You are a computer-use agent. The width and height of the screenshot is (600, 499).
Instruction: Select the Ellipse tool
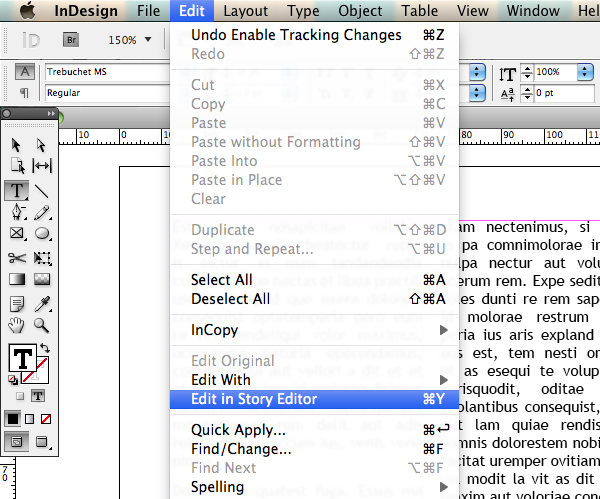[x=42, y=233]
